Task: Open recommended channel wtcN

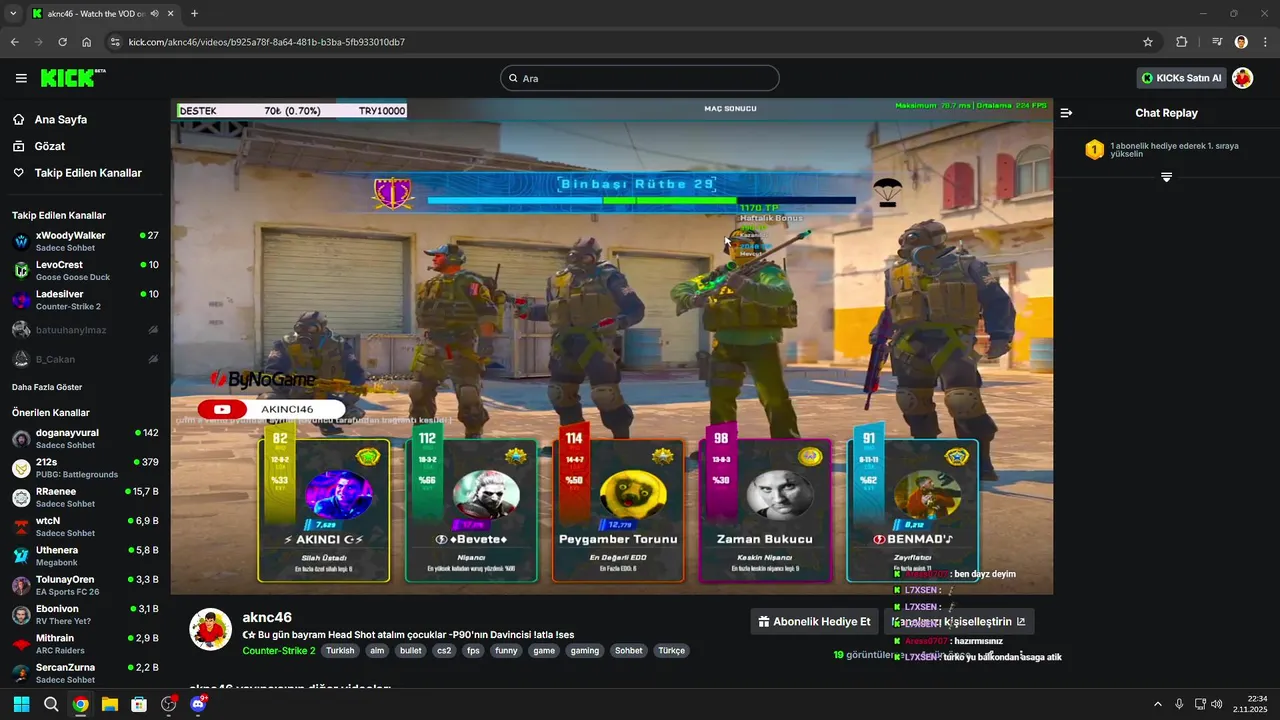Action: [85, 526]
